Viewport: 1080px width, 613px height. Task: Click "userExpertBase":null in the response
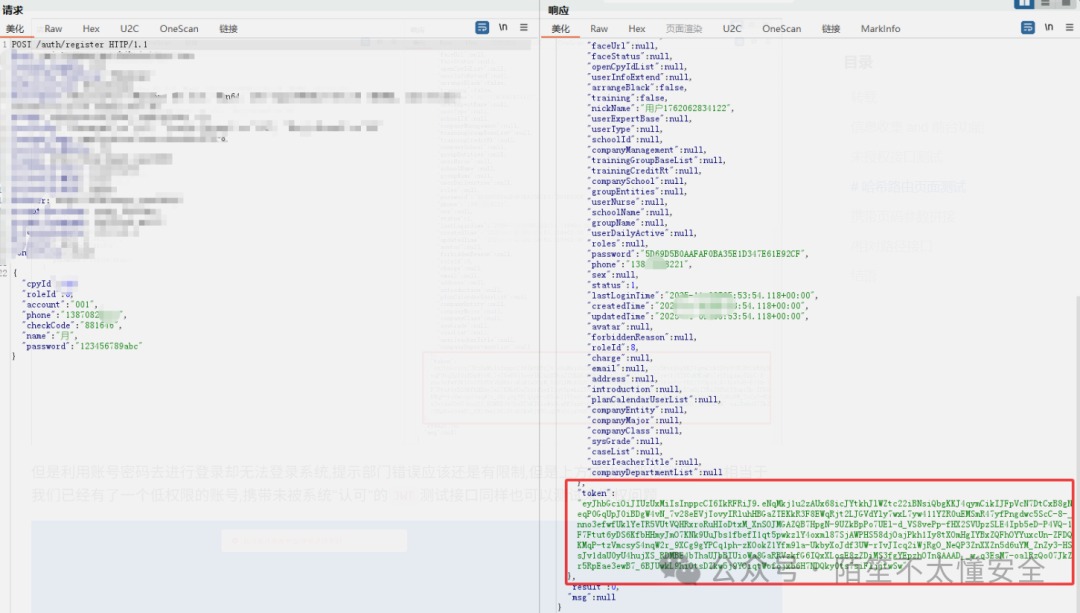tap(639, 118)
